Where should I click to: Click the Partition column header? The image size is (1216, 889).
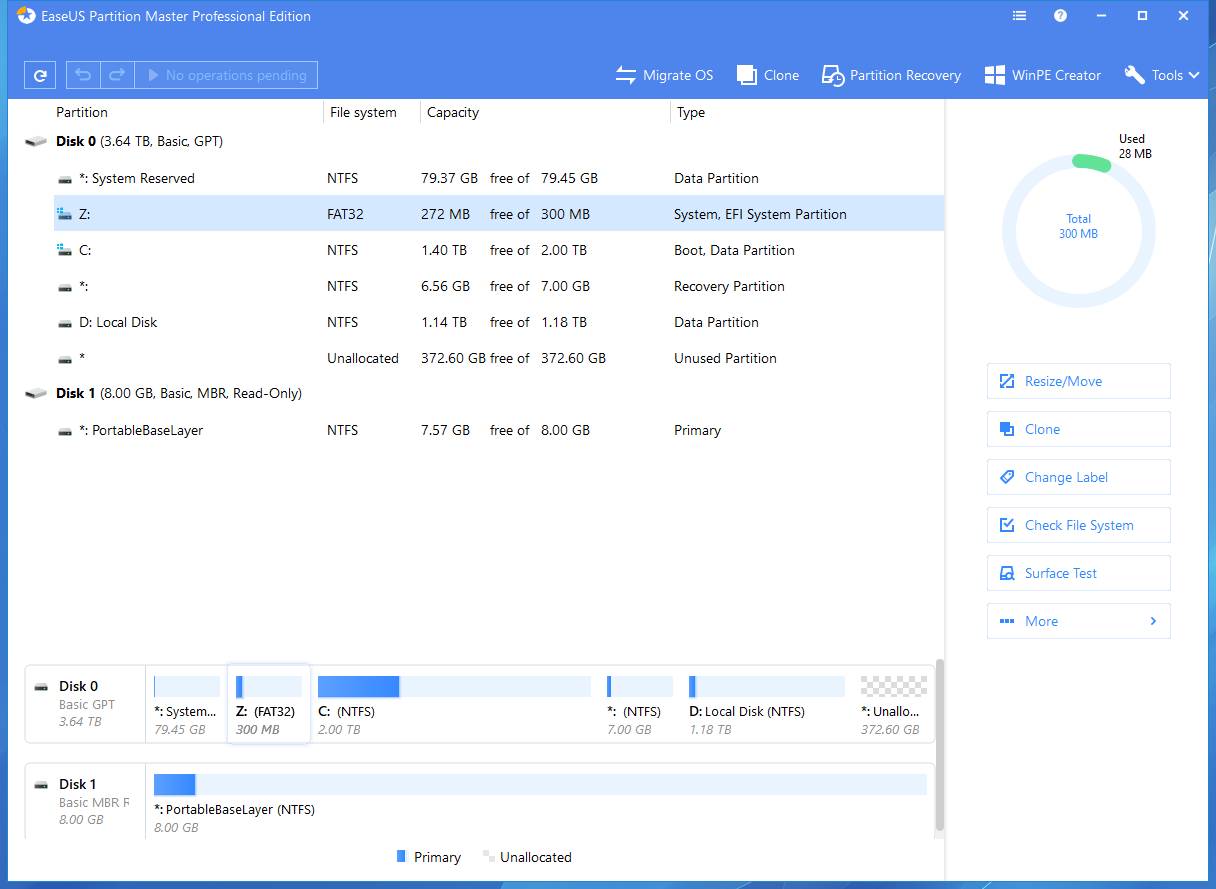[x=82, y=112]
